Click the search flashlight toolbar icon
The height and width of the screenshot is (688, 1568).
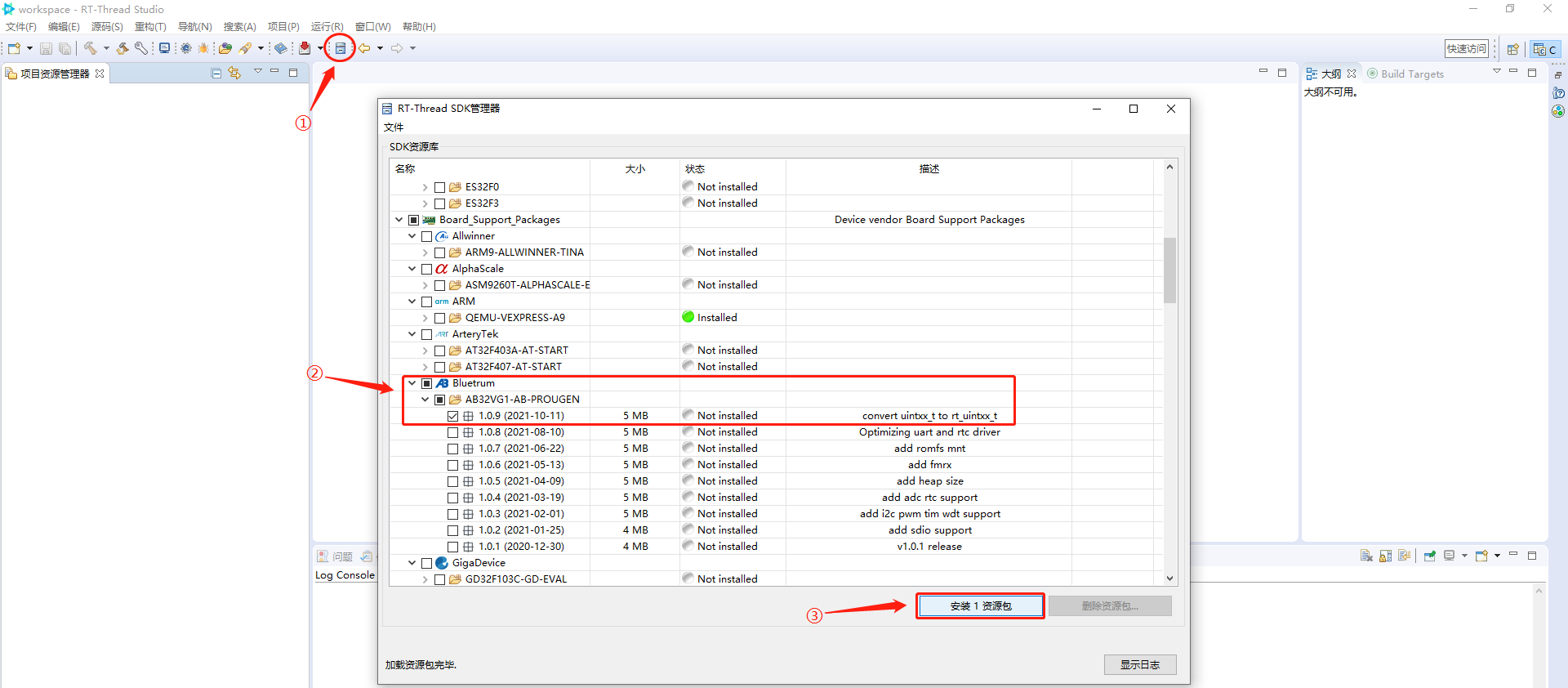click(245, 48)
